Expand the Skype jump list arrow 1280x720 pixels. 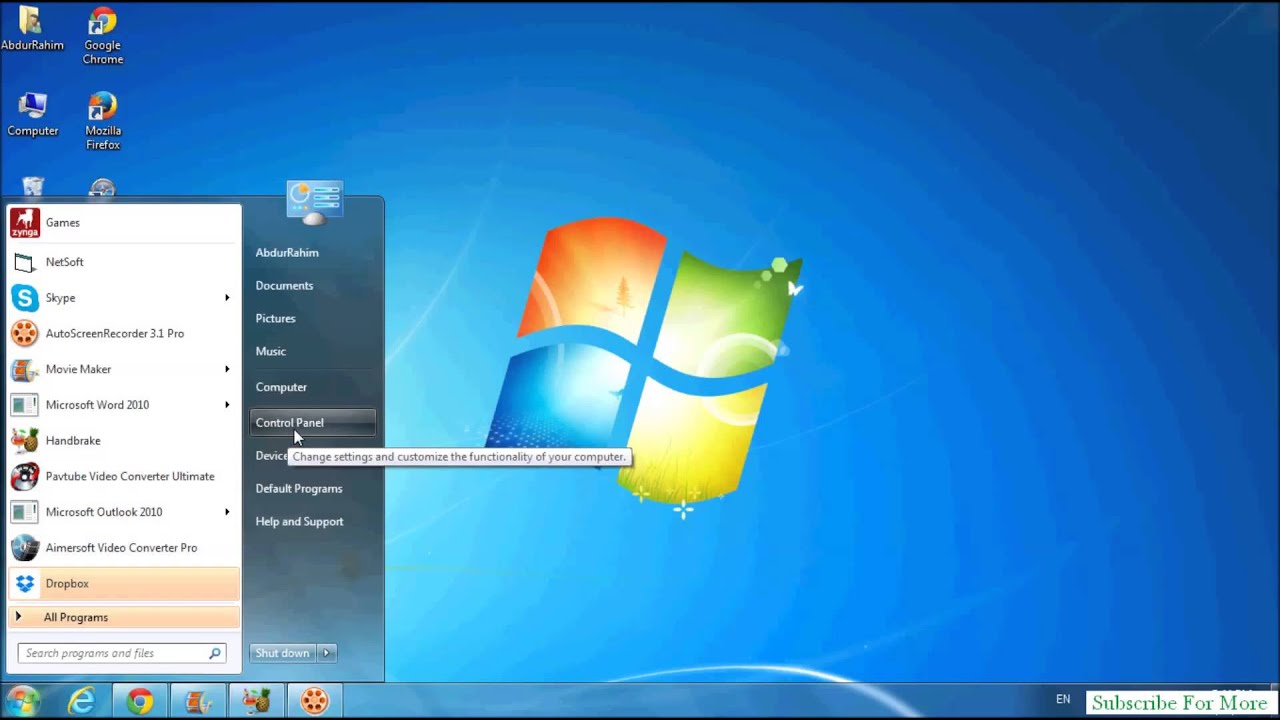click(x=227, y=298)
